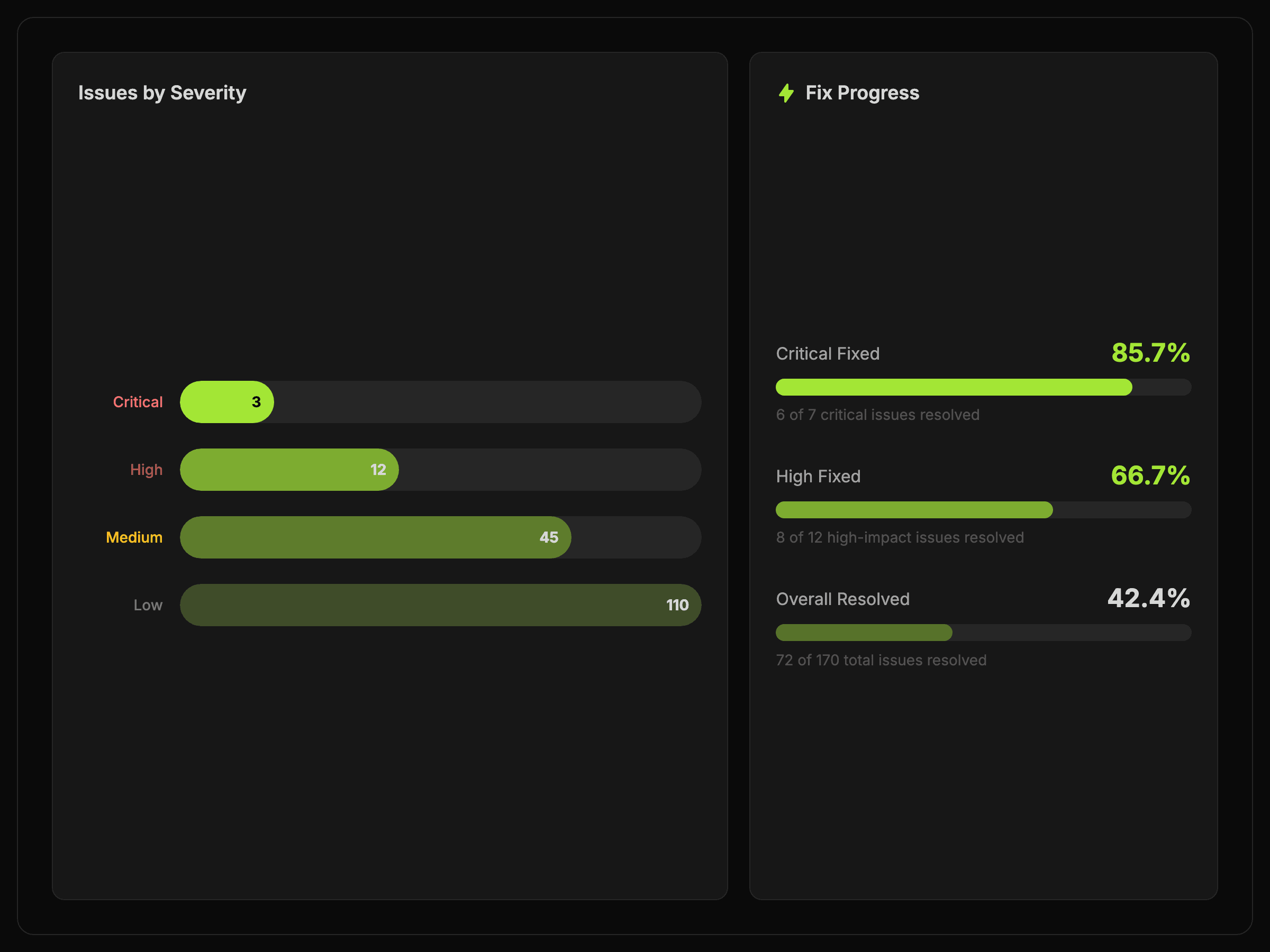Click the 66.7% high fixed value
The image size is (1270, 952).
pos(1150,475)
